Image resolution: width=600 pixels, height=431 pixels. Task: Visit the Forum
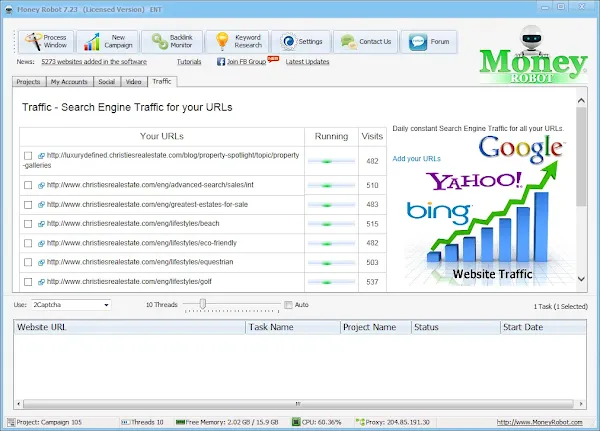(x=429, y=41)
